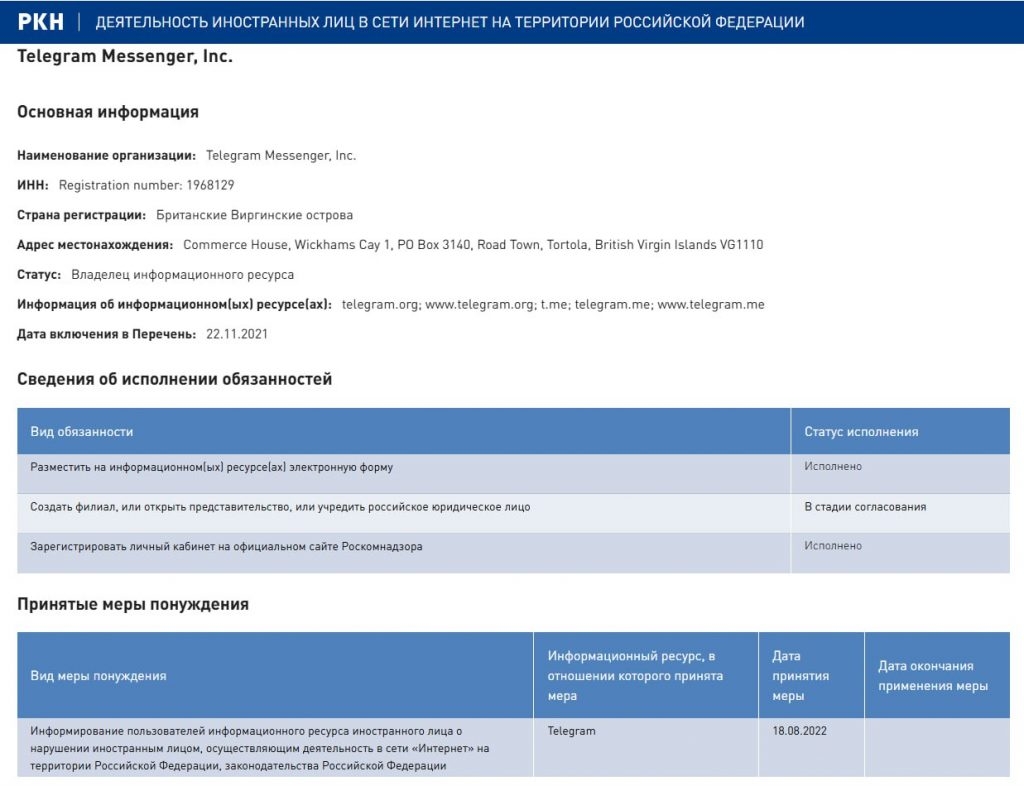Click 'Registration number: 1968129' value
Image resolution: width=1024 pixels, height=786 pixels.
146,185
